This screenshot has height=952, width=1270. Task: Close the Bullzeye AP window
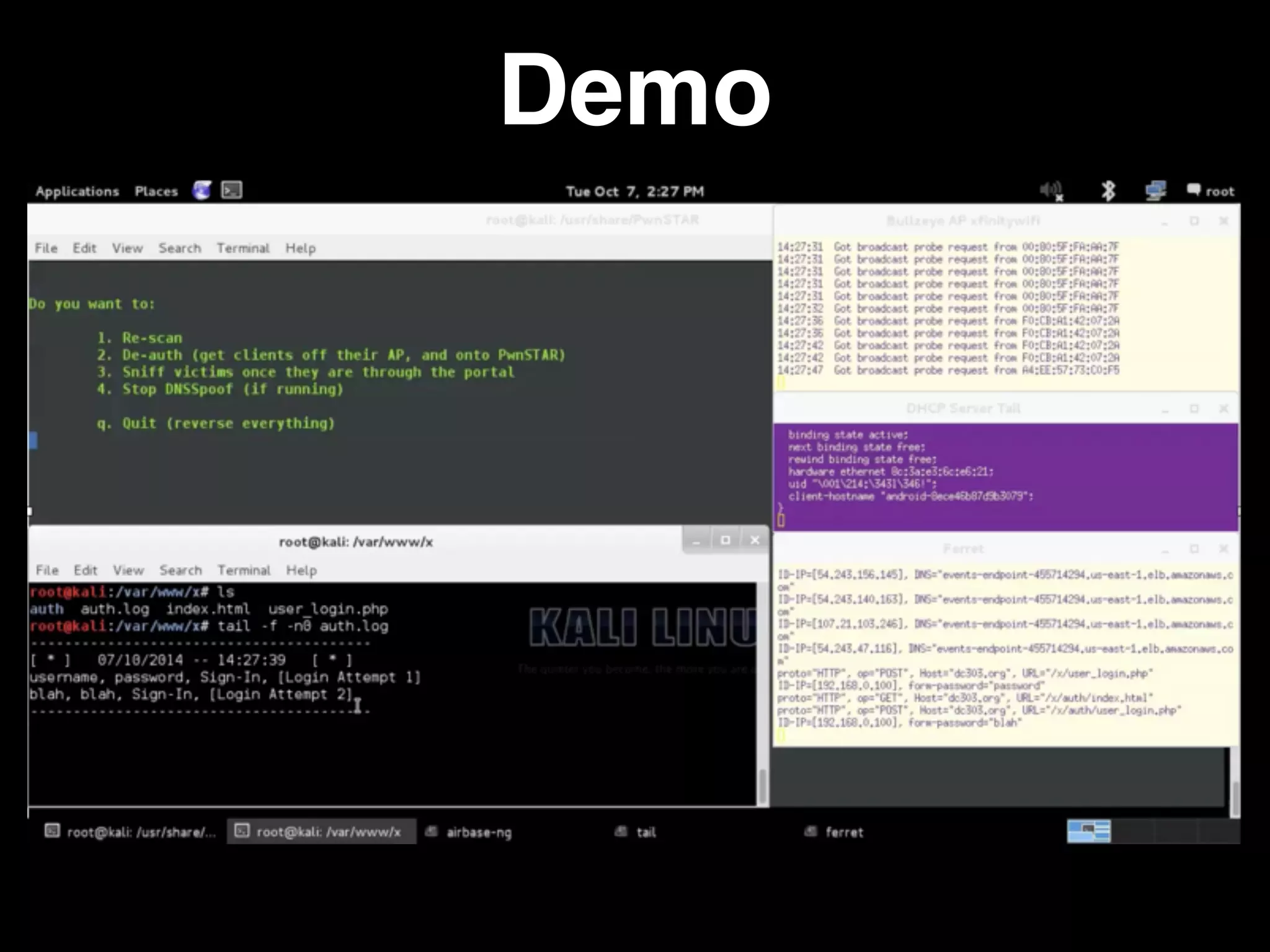[1223, 221]
